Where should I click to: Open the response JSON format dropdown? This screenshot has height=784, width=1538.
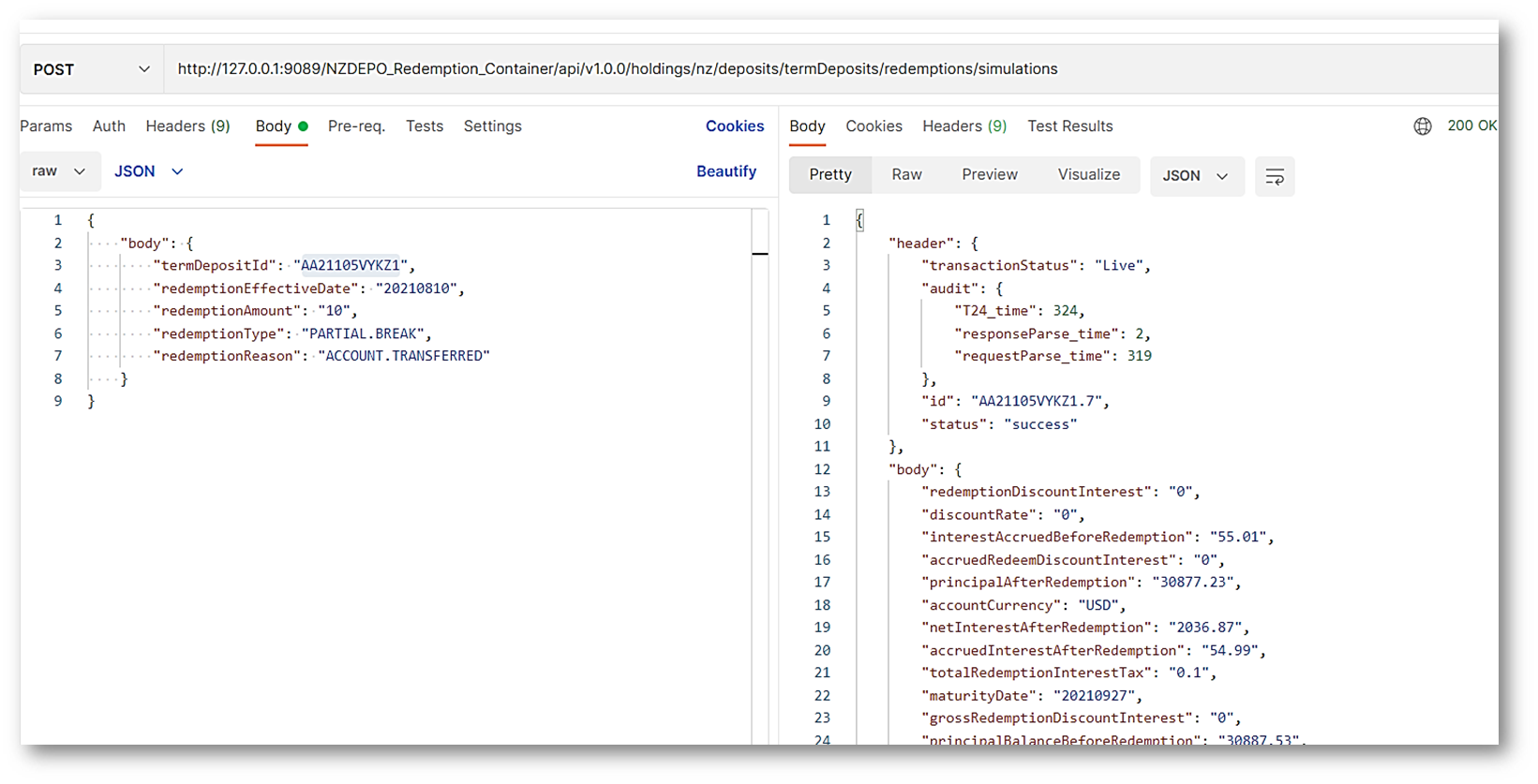1195,176
